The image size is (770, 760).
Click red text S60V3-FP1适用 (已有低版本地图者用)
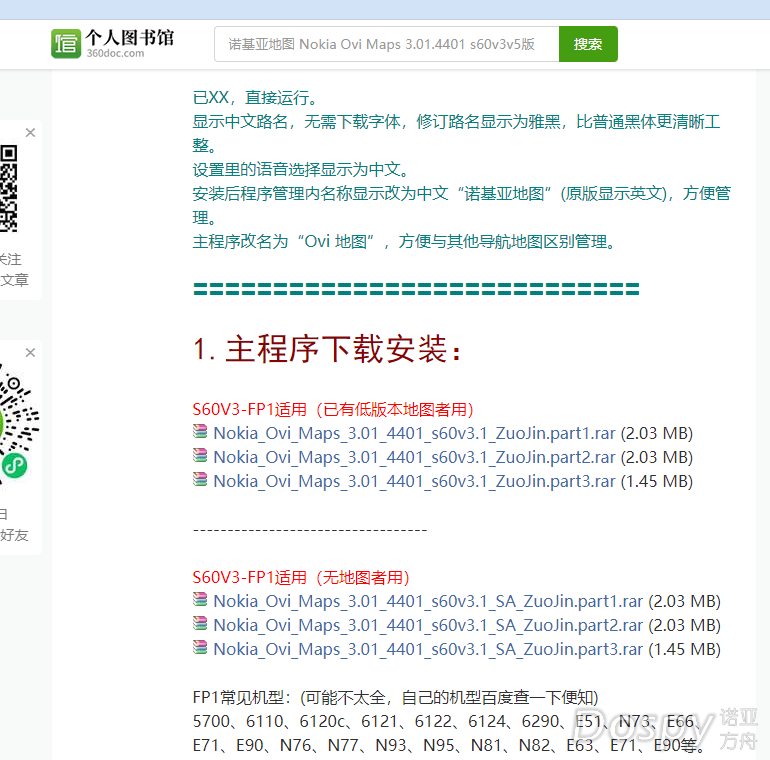click(333, 409)
